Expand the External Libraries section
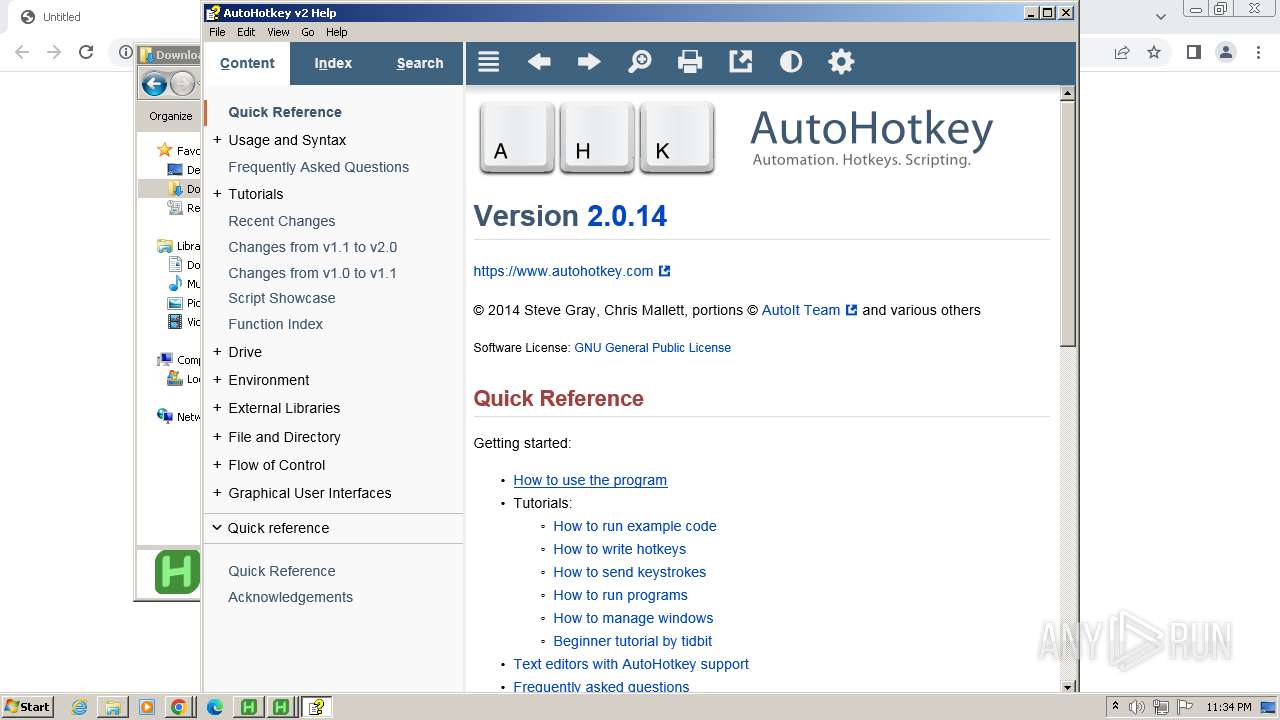Screen dimensions: 1280x720 217,408
